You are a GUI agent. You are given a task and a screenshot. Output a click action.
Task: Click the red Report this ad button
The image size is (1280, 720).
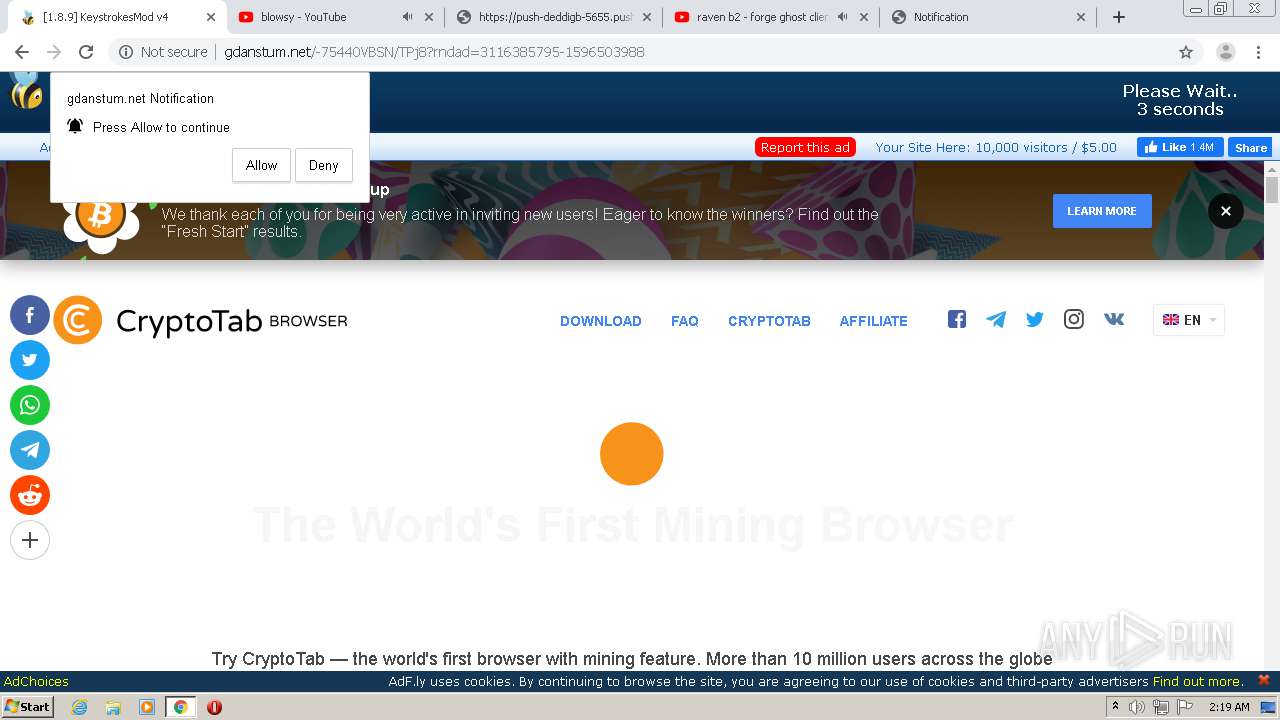(x=805, y=147)
